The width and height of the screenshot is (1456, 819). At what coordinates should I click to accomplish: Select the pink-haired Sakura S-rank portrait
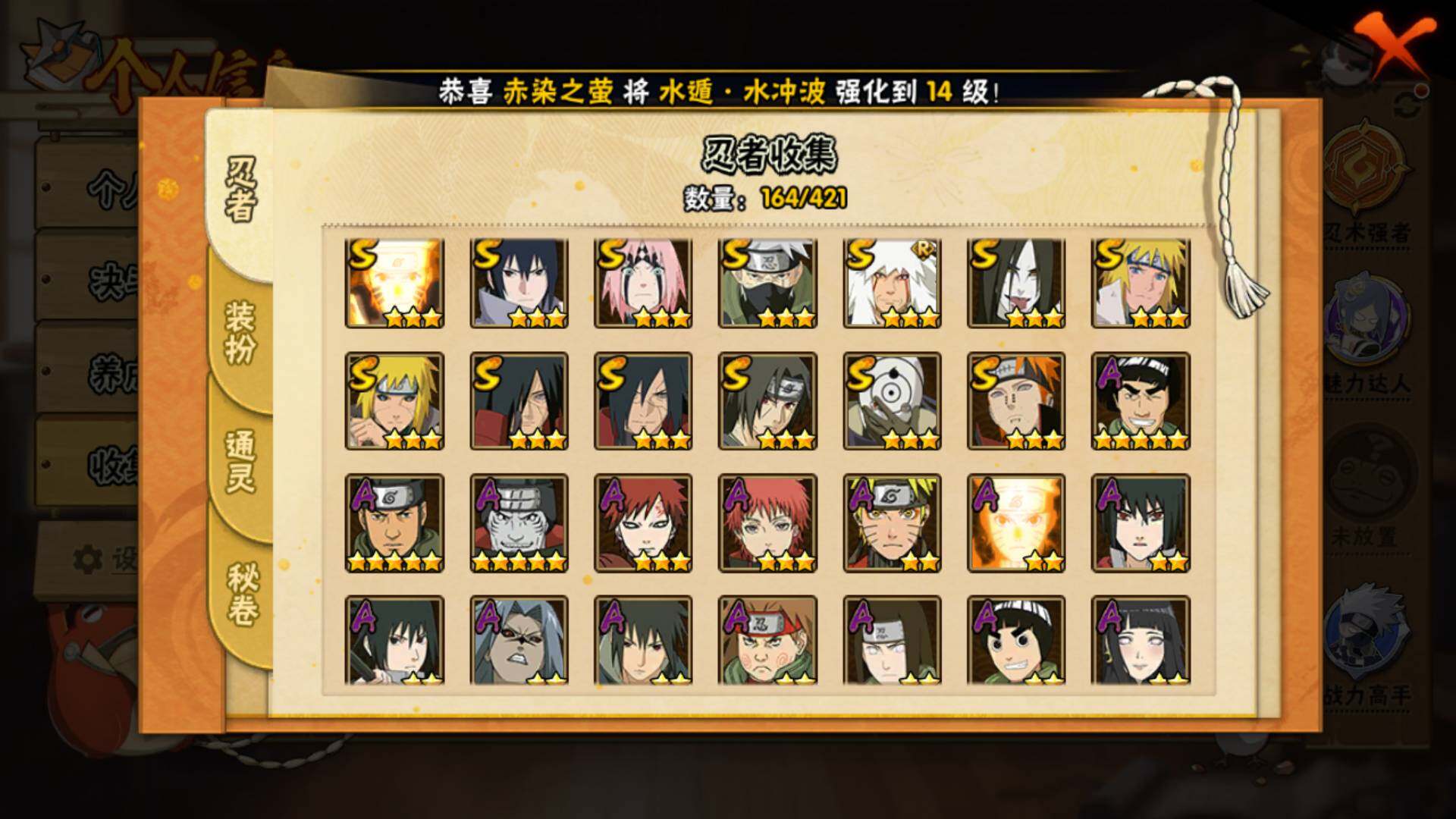click(643, 283)
